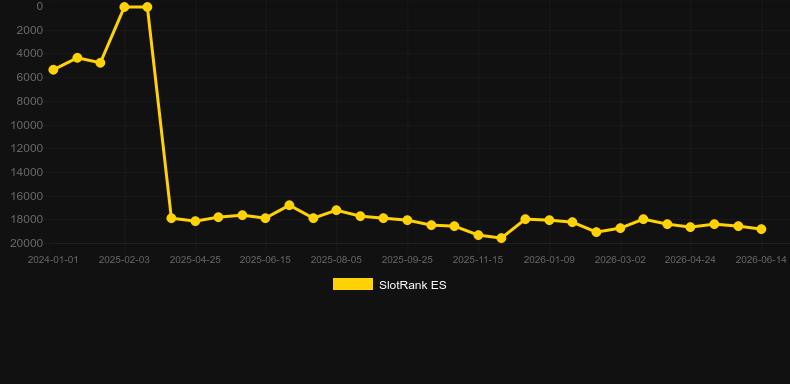Click x-axis date label 2025-04-25
790x384 pixels.
coord(195,260)
